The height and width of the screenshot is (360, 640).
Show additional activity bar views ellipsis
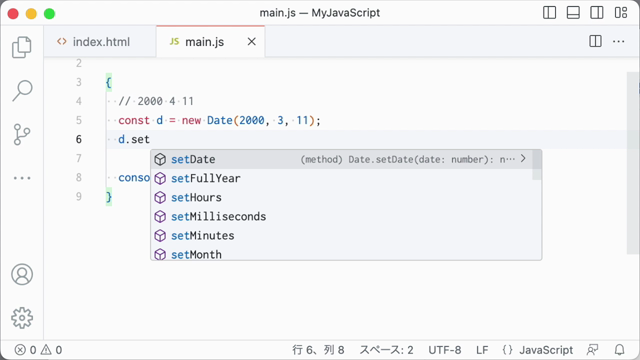coord(22,178)
